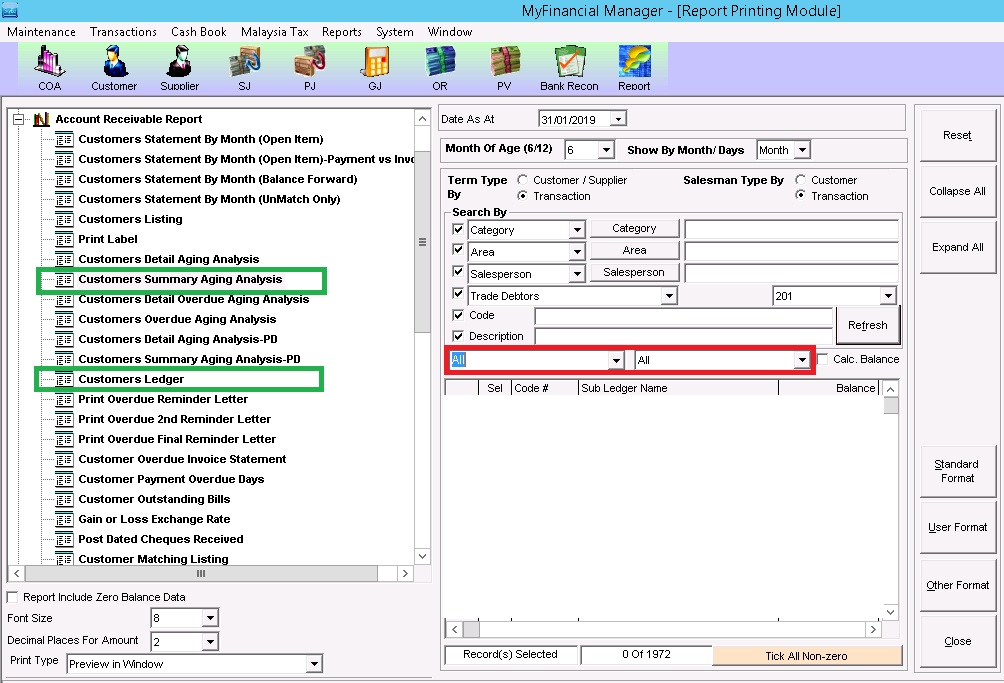
Task: Select Customers Ledger report in tree
Action: click(131, 379)
